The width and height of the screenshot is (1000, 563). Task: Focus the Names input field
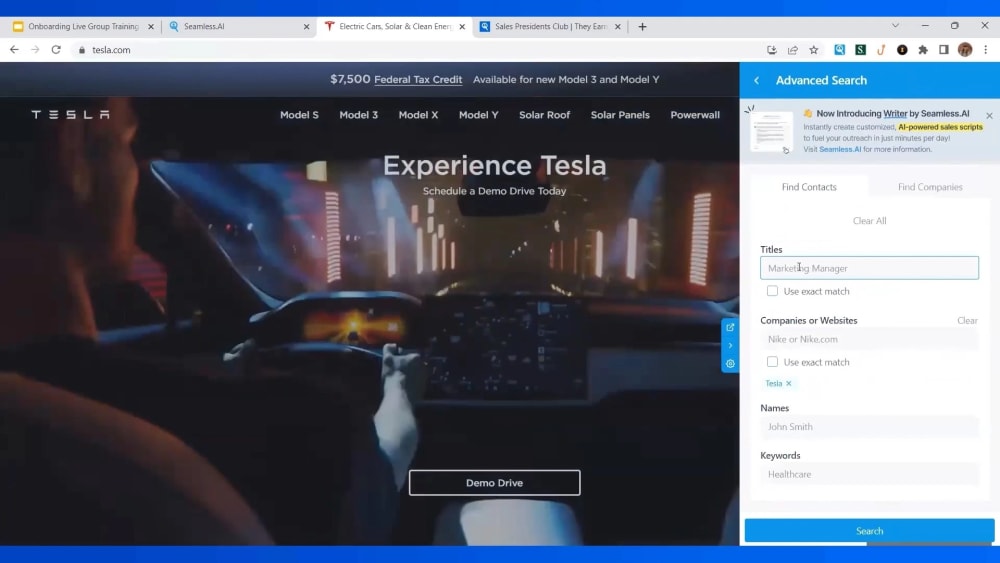tap(869, 427)
